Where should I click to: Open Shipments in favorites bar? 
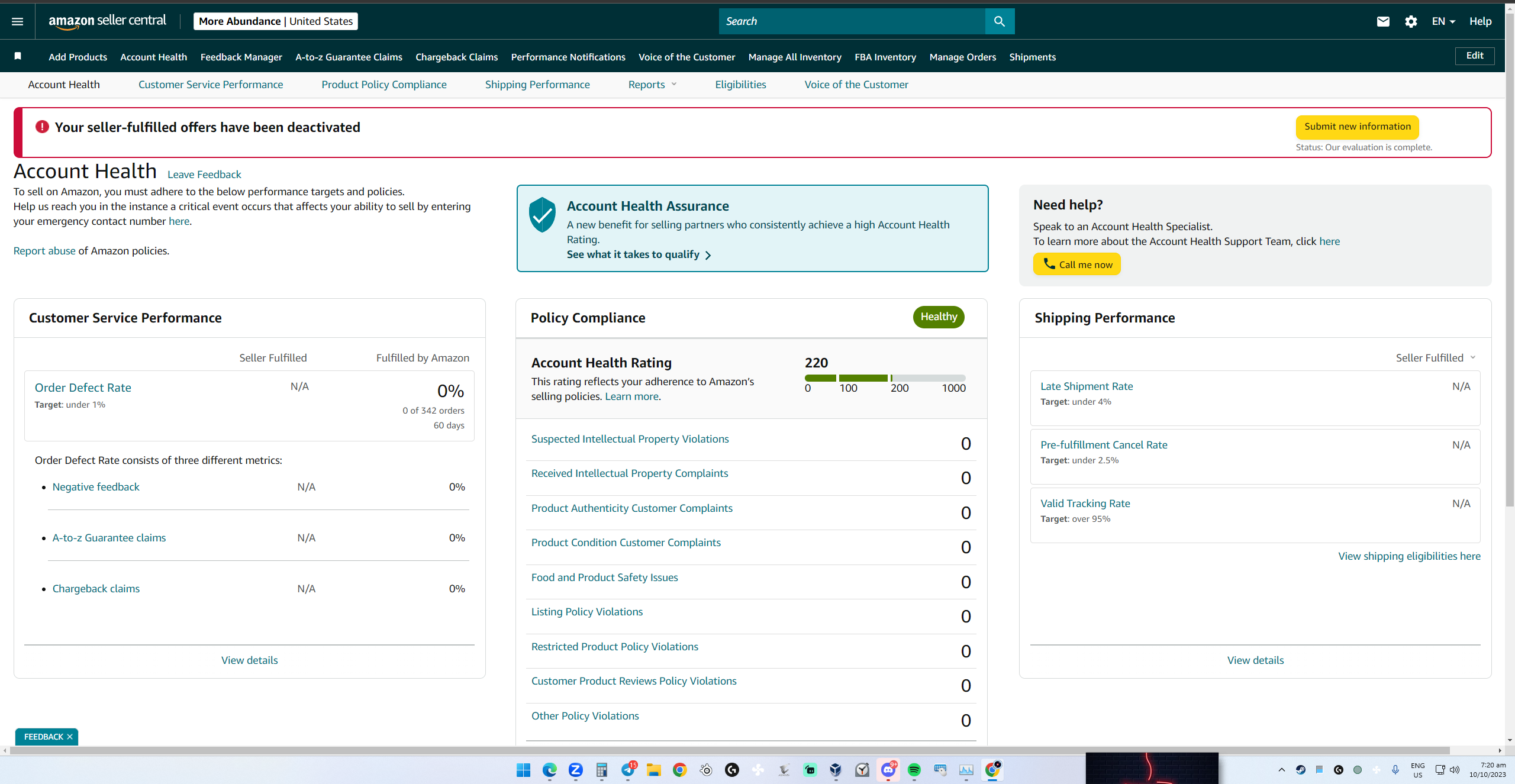click(1032, 57)
